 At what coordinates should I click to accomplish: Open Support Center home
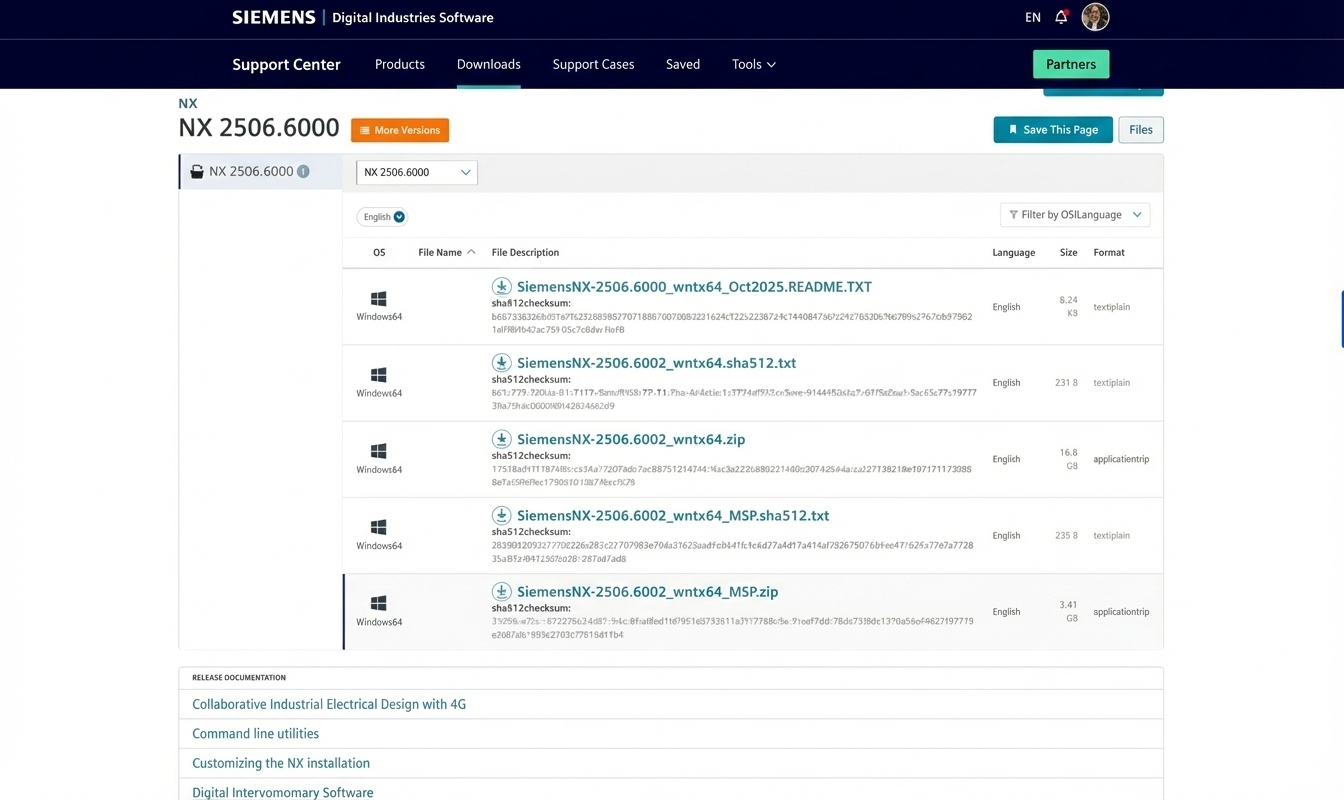[287, 64]
